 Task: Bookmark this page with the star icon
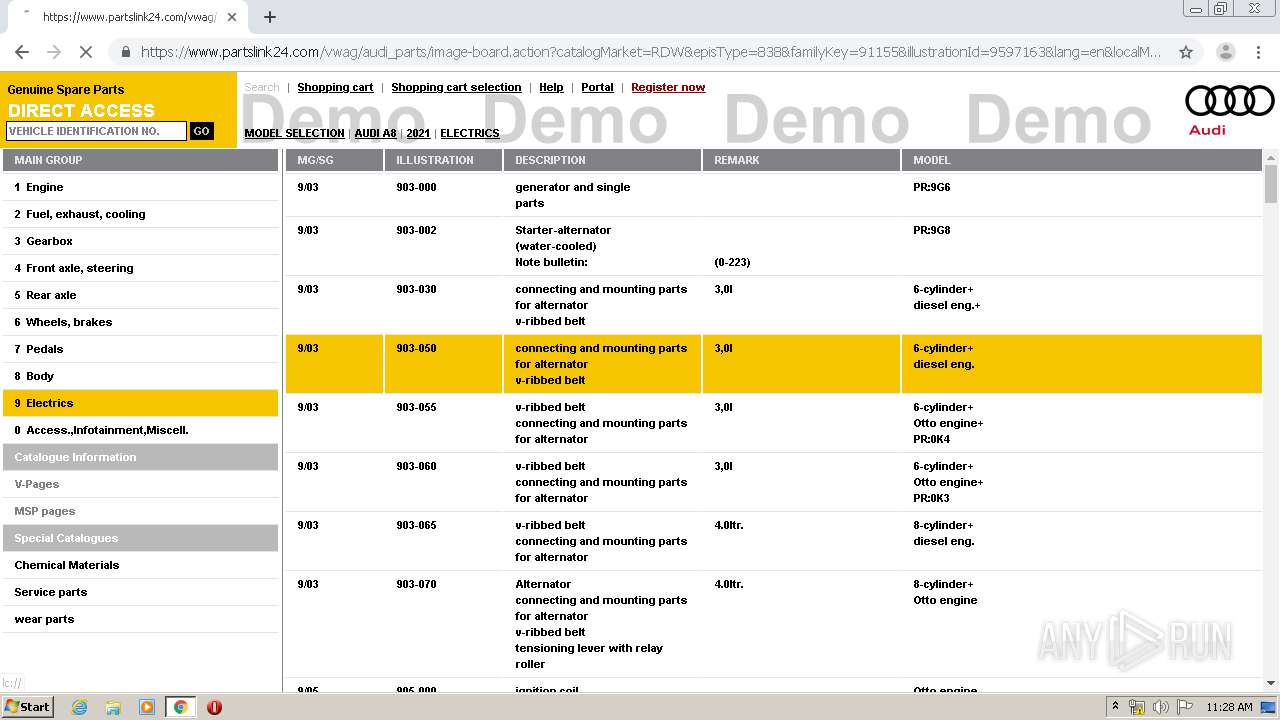1186,52
